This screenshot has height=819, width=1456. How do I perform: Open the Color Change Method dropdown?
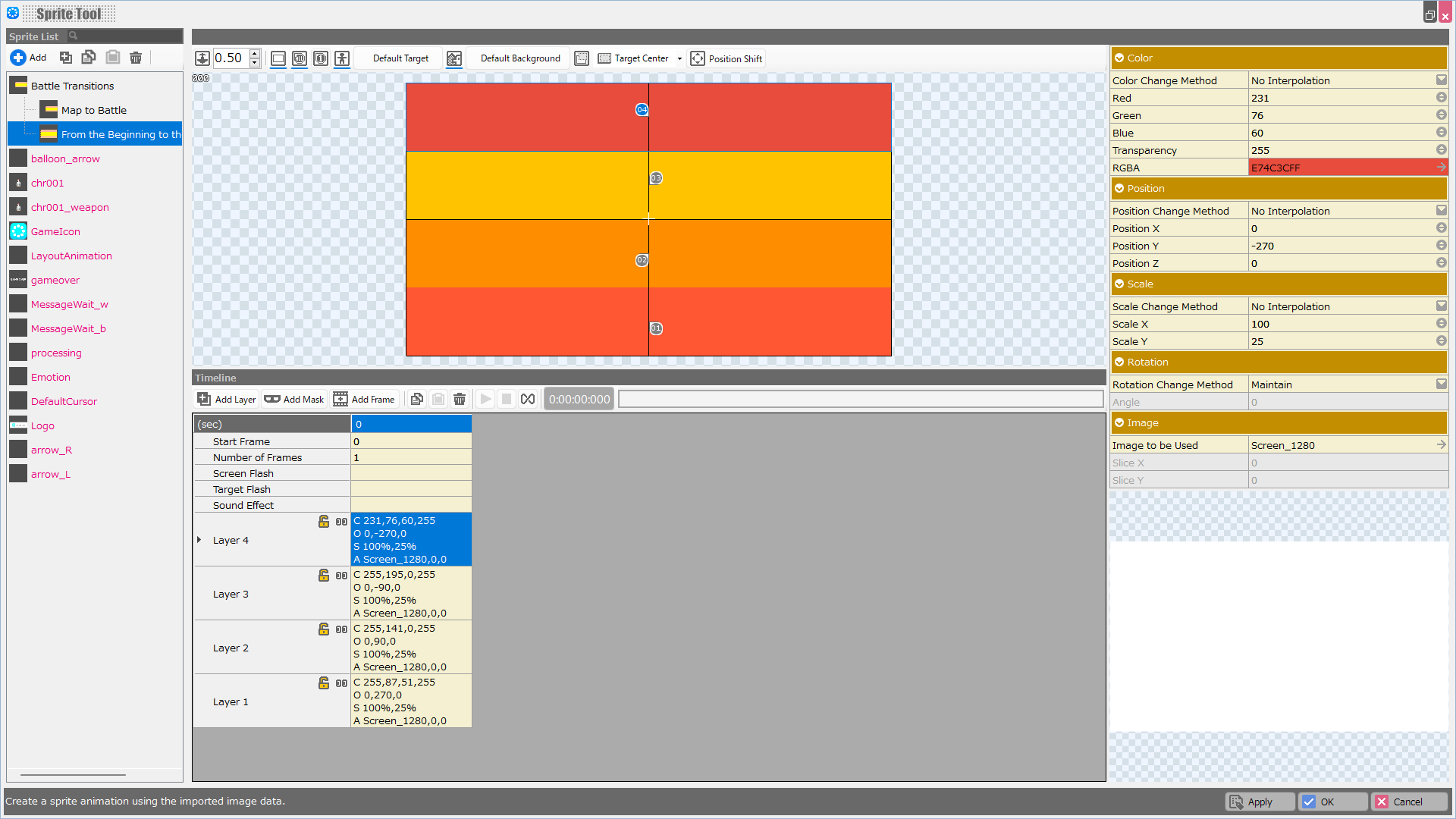click(x=1441, y=80)
